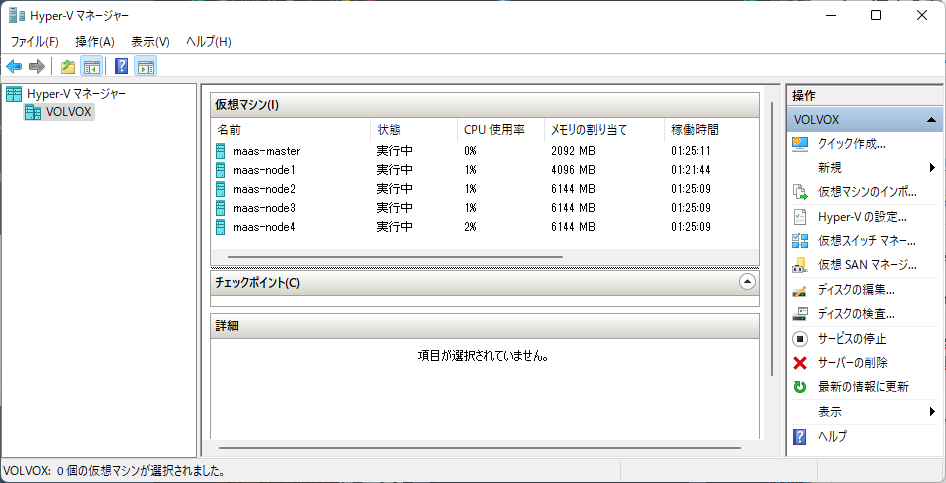This screenshot has height=483, width=946.
Task: Click the Hyper-V マネージャー root tree icon
Action: pos(14,94)
